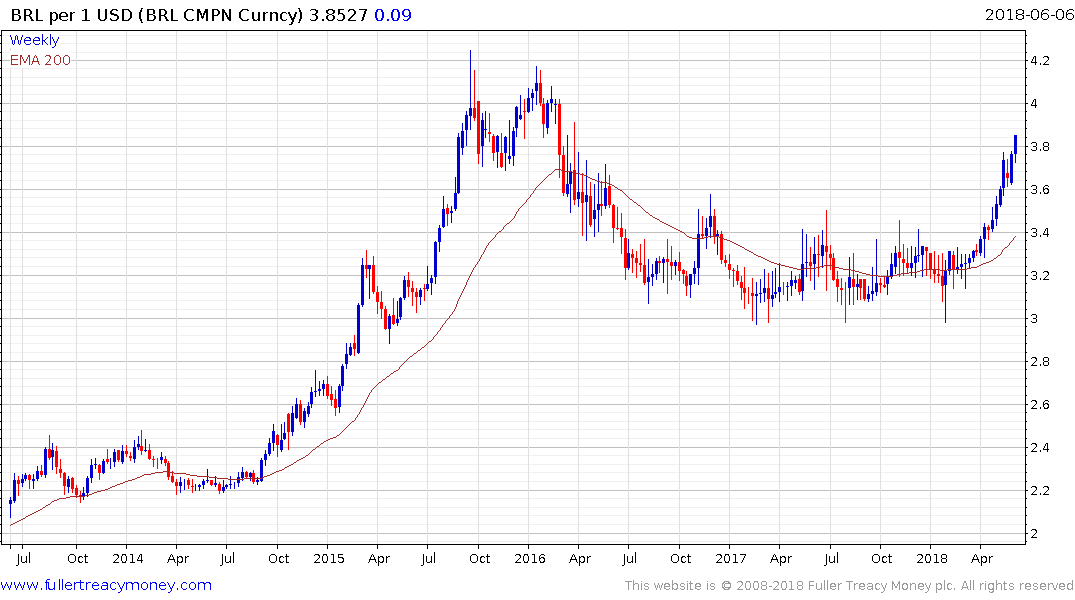Click the 3.8 price axis label

coord(1039,146)
